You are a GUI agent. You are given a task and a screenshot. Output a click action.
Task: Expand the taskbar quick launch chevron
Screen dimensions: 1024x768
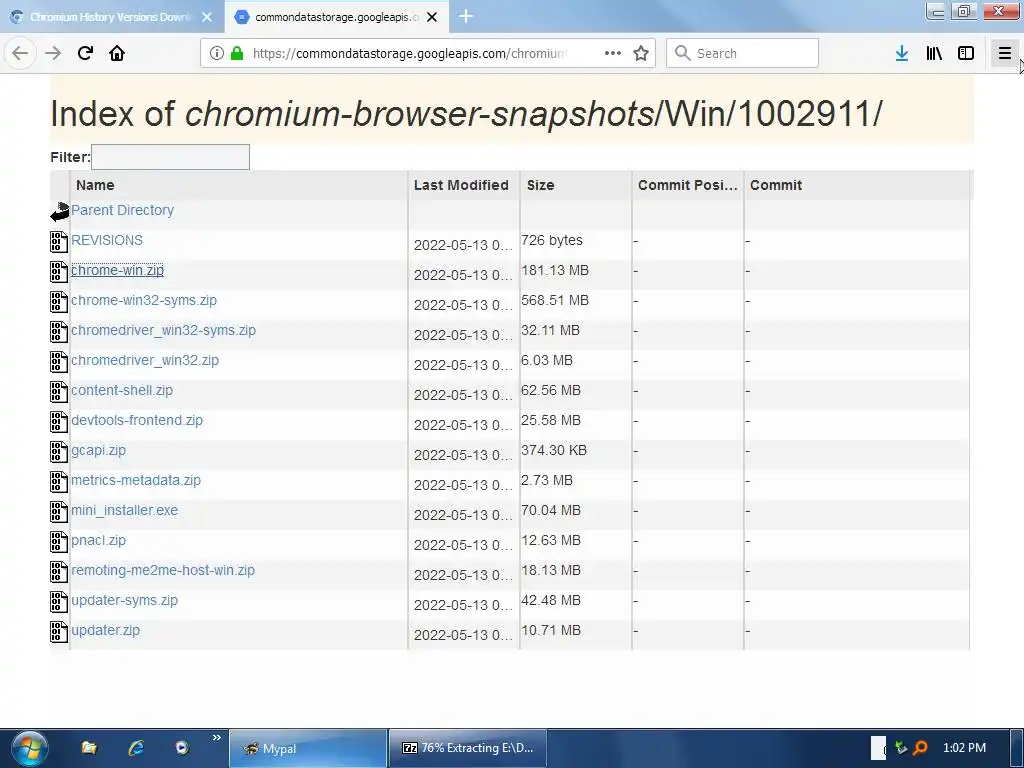tap(217, 738)
